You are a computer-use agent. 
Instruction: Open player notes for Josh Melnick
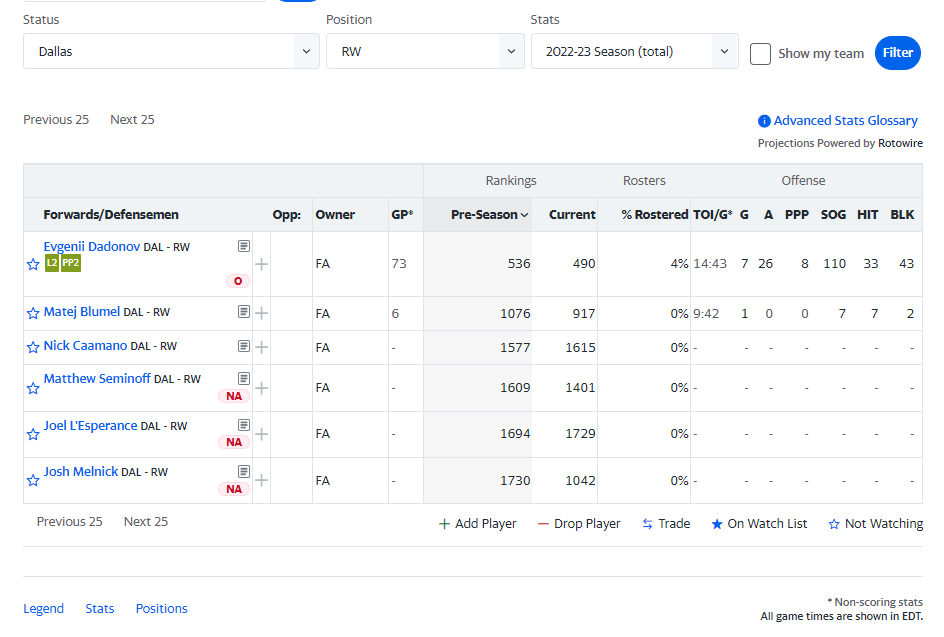click(x=244, y=471)
